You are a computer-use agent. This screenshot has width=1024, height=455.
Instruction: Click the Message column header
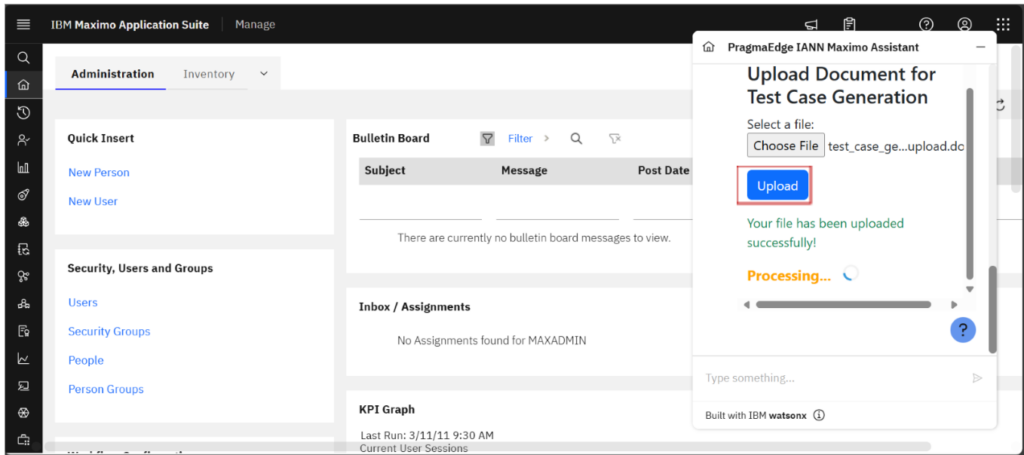(x=524, y=170)
